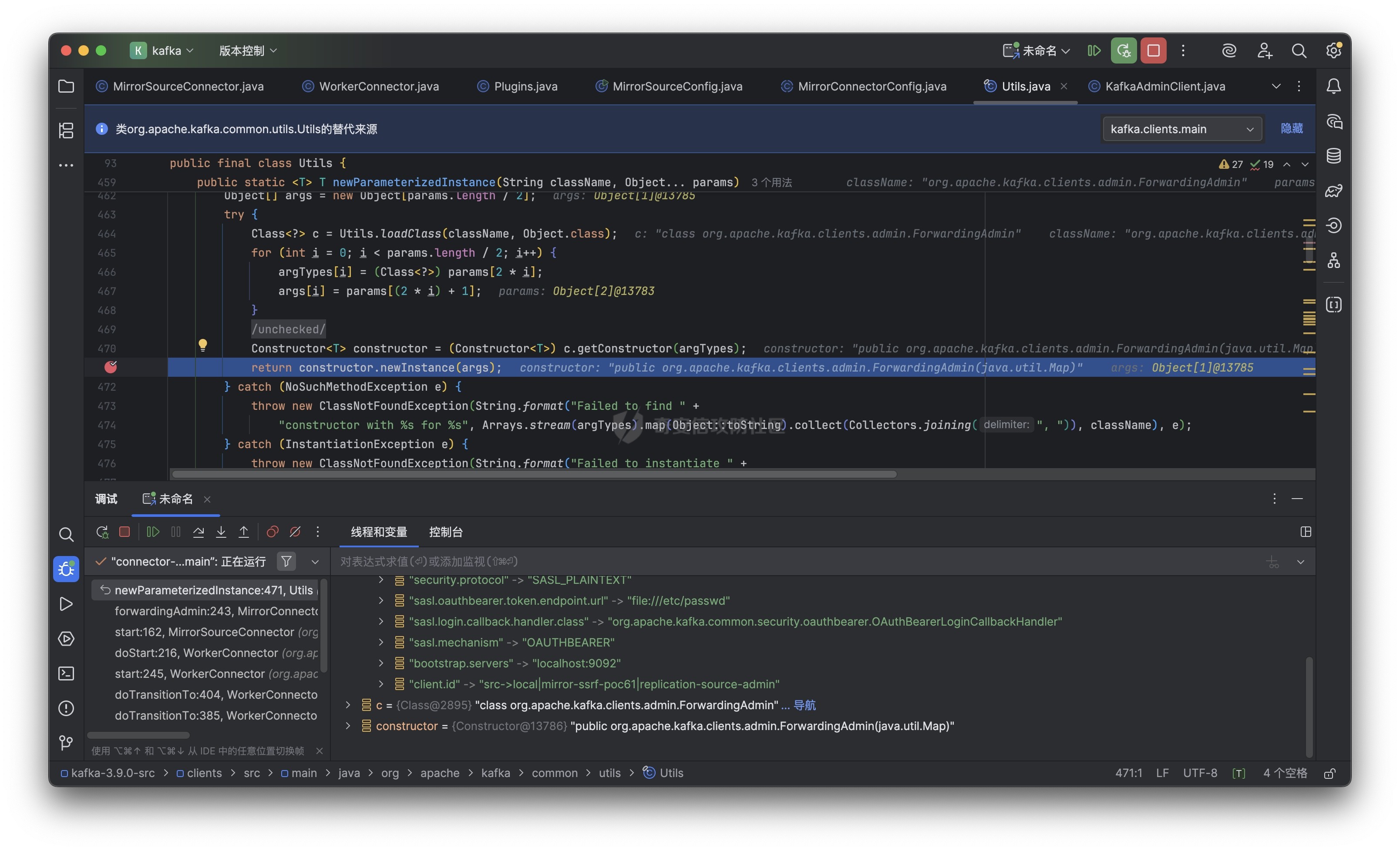Click the variables pane vertical scrollbar
Viewport: 1400px width, 851px height.
1309,707
